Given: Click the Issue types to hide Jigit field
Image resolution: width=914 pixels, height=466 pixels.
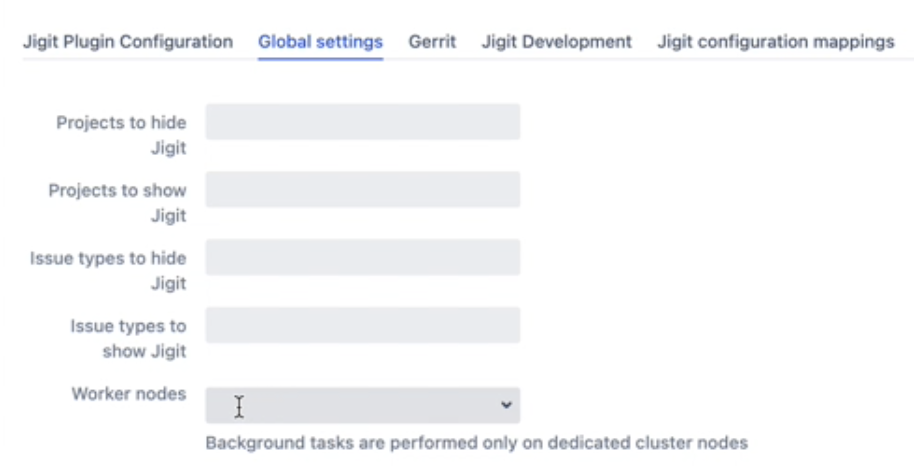Looking at the screenshot, I should coord(362,257).
